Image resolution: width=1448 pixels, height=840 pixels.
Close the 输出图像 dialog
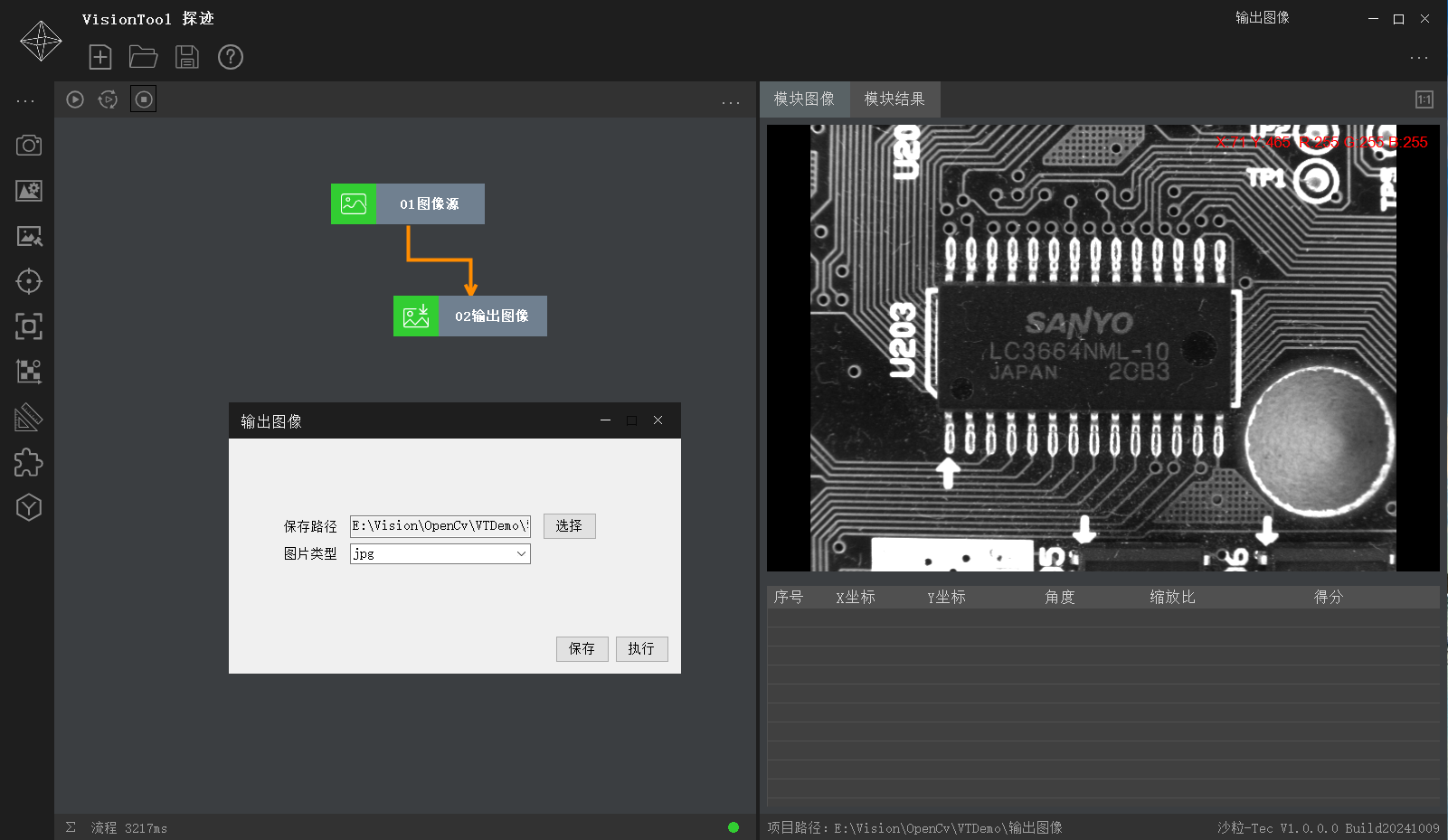[658, 420]
